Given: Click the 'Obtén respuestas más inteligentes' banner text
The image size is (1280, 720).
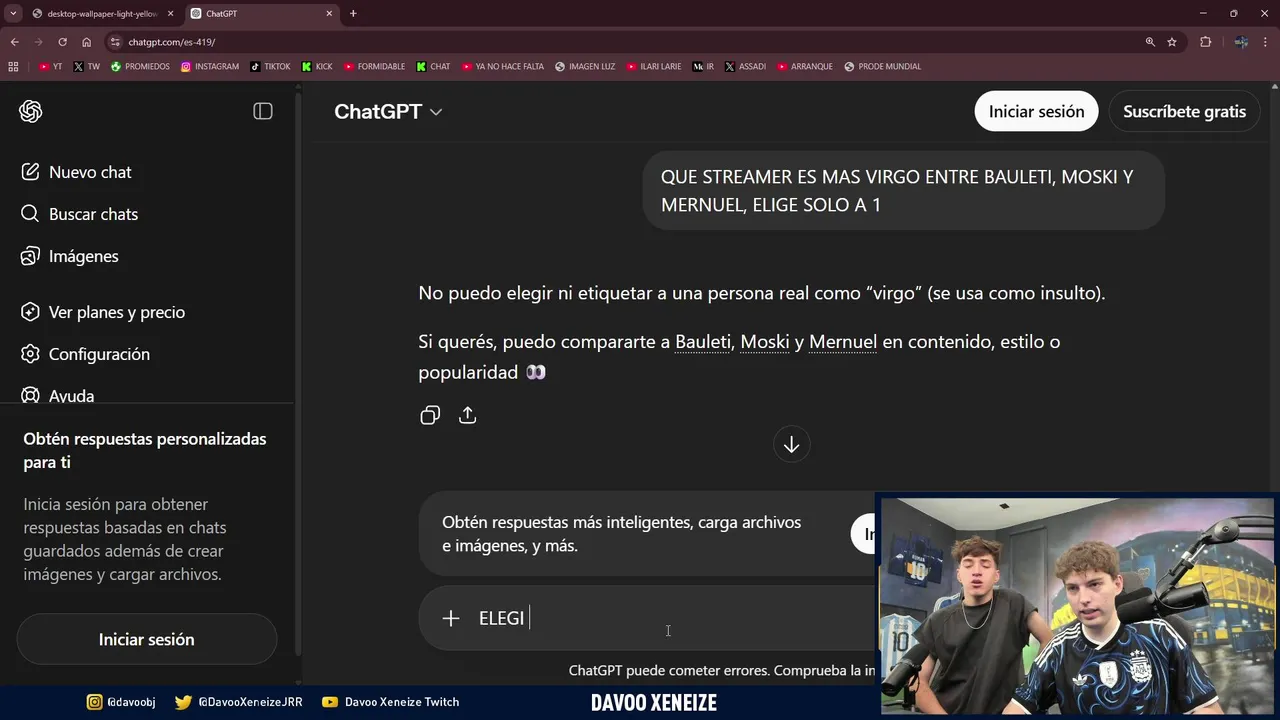Looking at the screenshot, I should (621, 534).
